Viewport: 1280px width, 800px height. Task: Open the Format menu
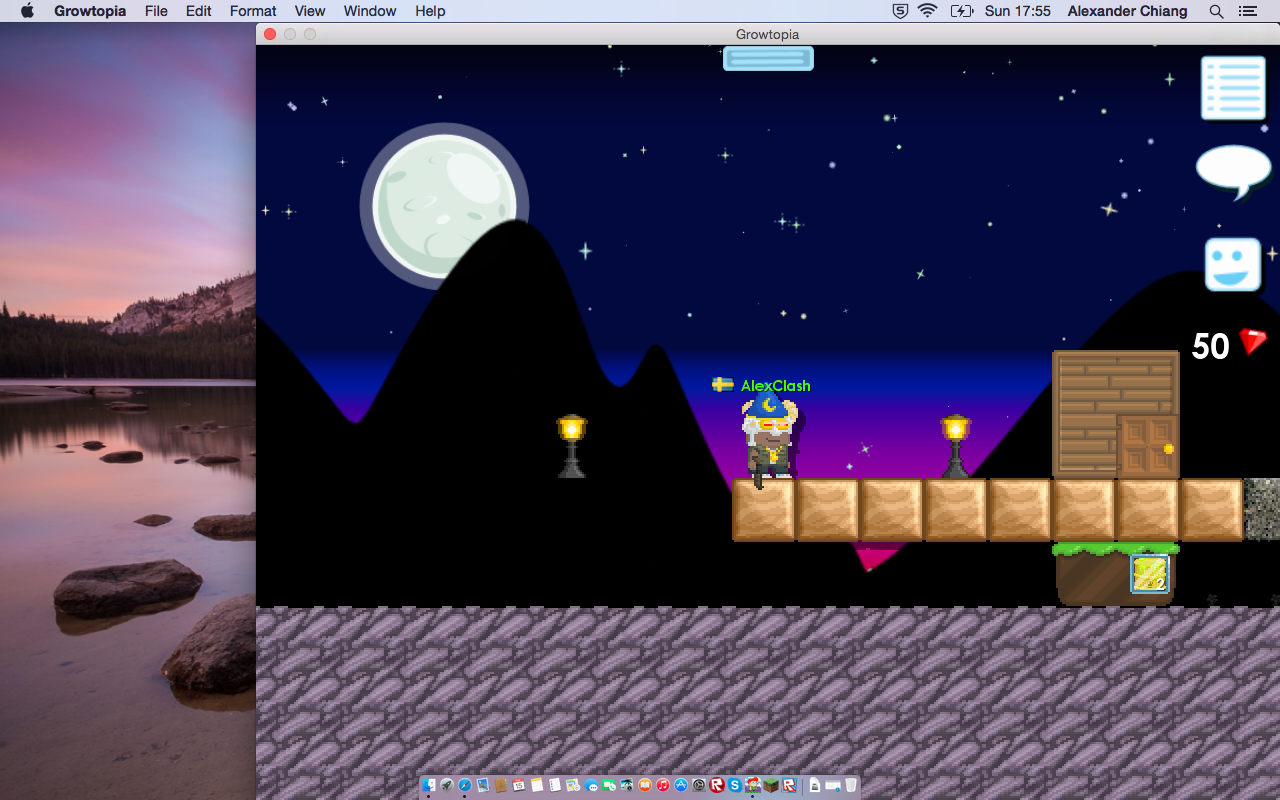coord(253,11)
